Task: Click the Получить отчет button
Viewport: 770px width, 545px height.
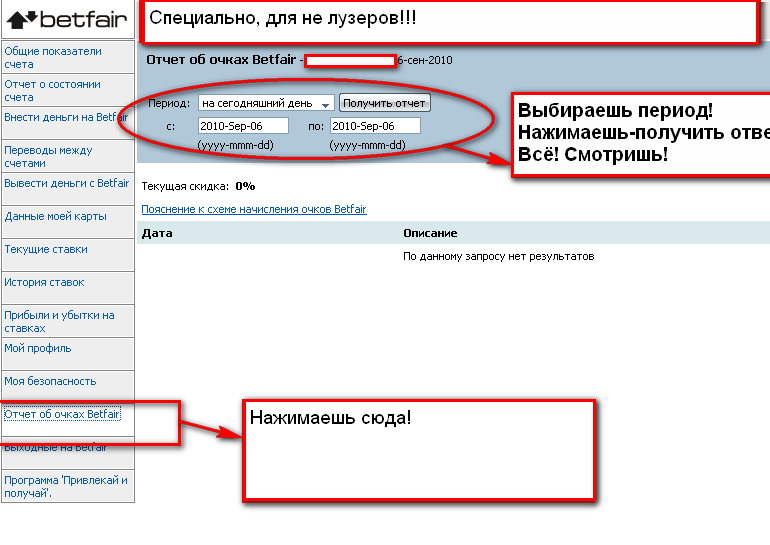Action: [x=385, y=103]
